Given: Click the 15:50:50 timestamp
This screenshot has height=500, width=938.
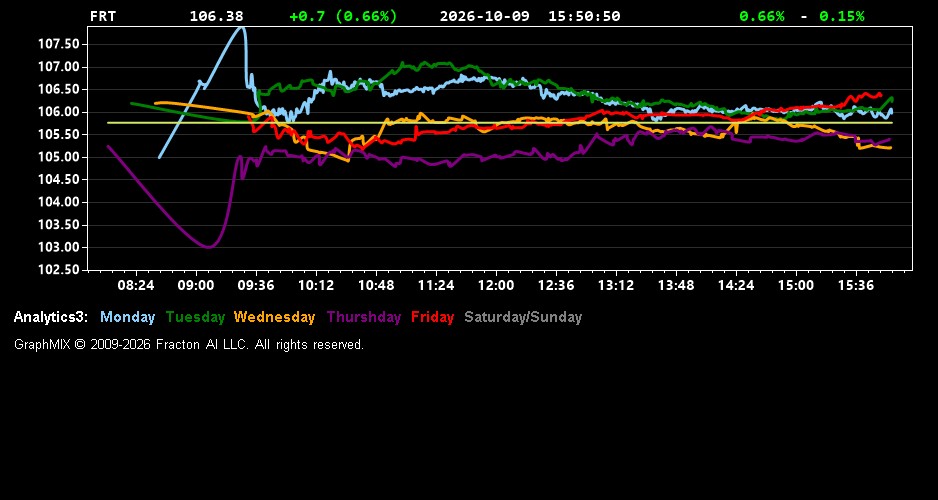Looking at the screenshot, I should [584, 16].
